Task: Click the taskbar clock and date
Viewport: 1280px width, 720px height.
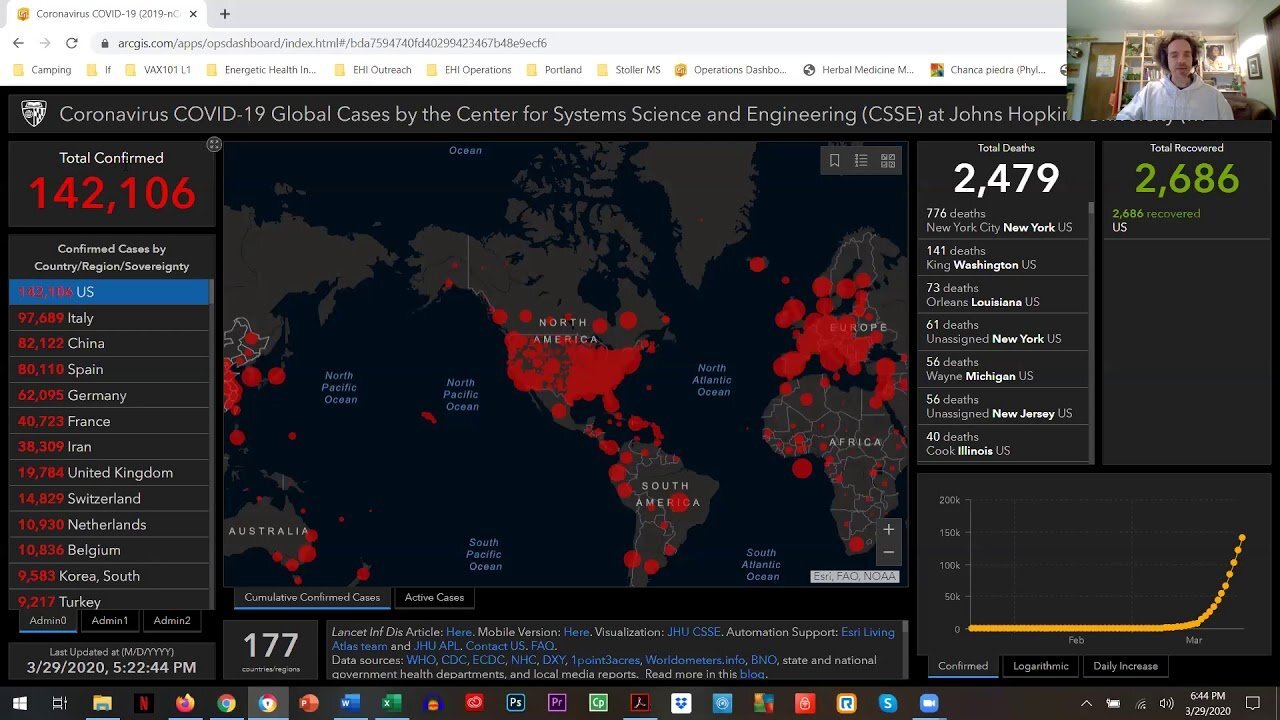Action: pyautogui.click(x=1208, y=703)
